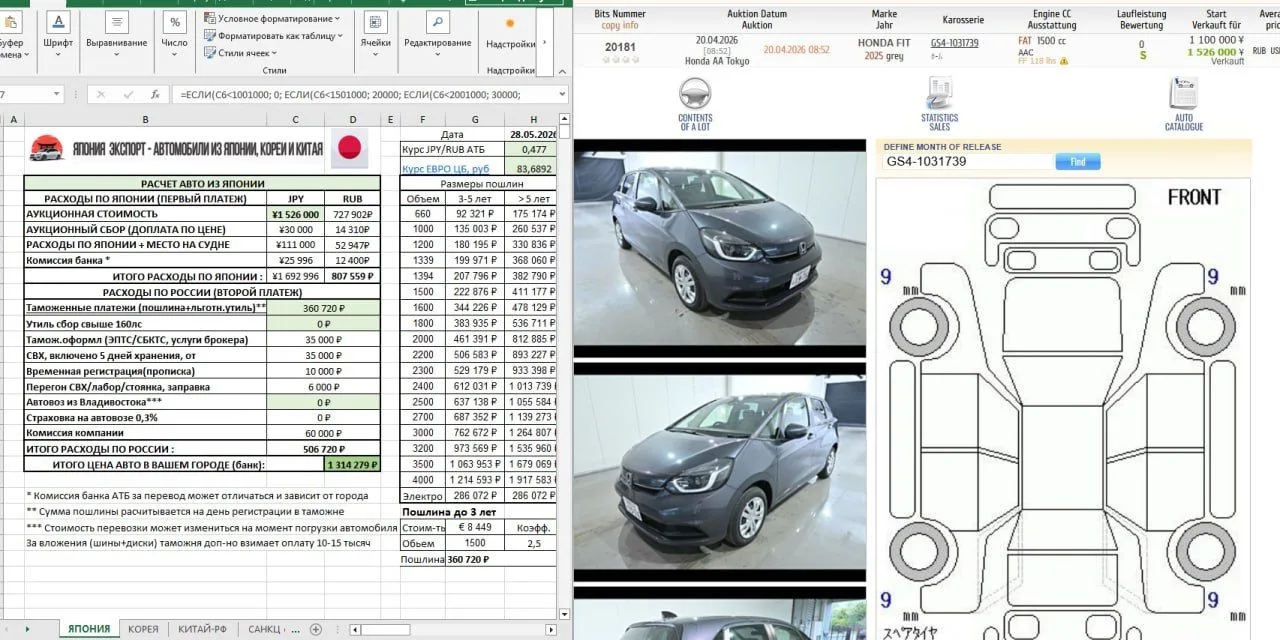Click the Japan flag image in the spreadsheet
The height and width of the screenshot is (640, 1280).
(x=349, y=148)
